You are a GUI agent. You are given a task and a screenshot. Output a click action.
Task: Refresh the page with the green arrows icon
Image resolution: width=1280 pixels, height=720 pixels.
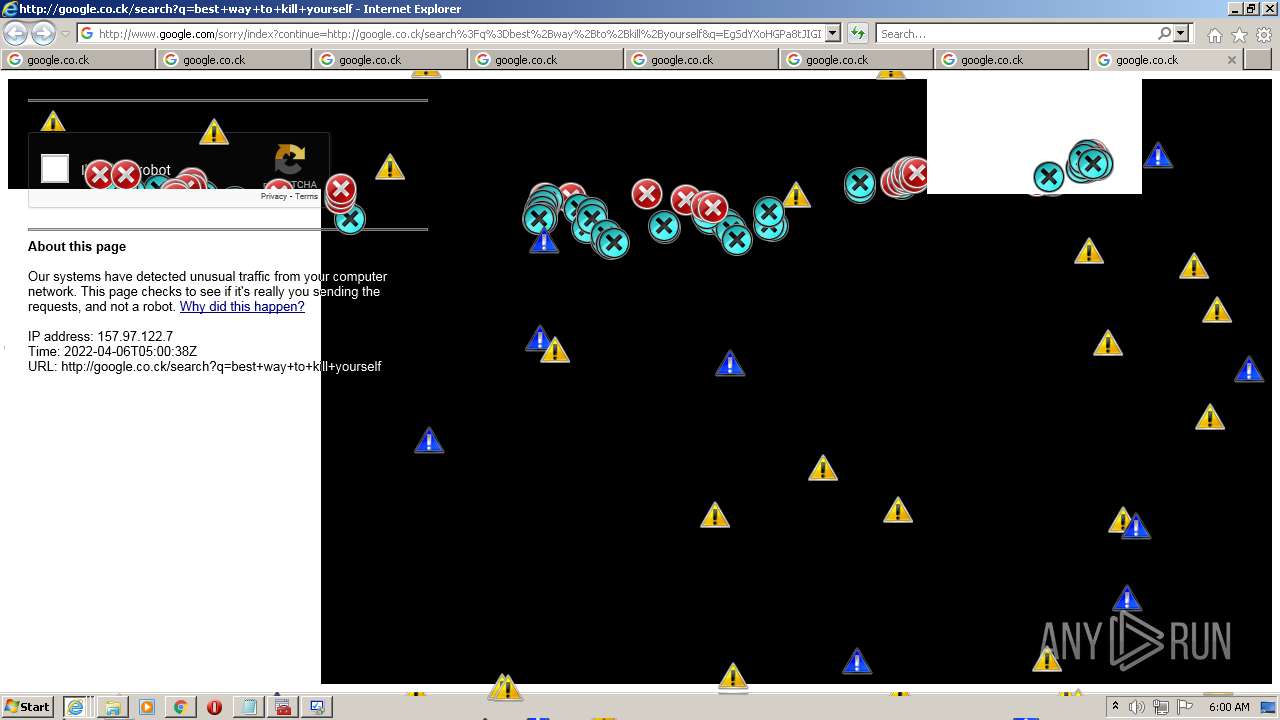tap(858, 33)
